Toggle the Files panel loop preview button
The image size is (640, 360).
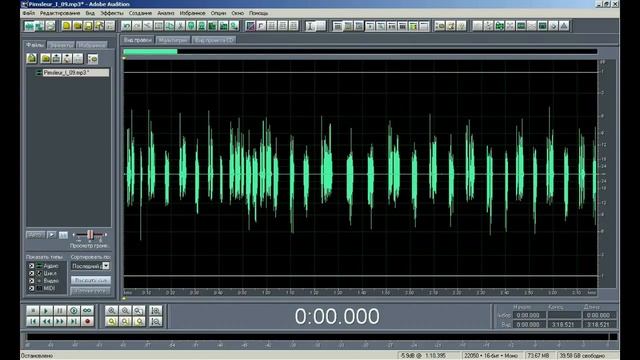tap(63, 235)
